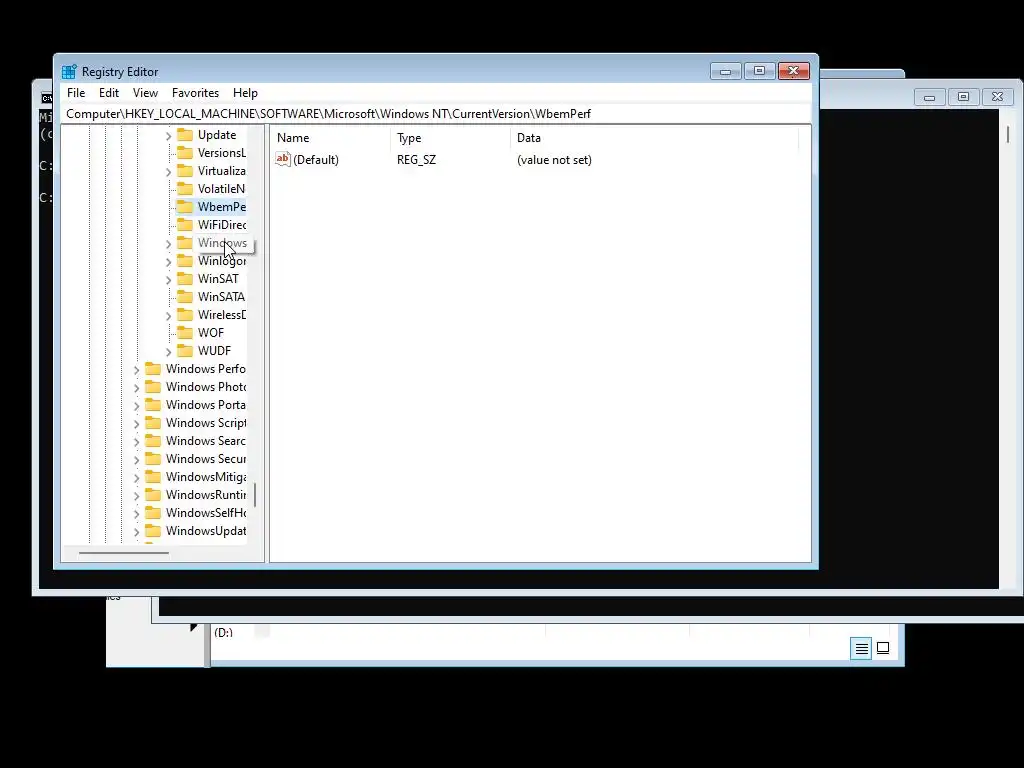Select the WinSATA folder icon
1024x768 pixels.
click(185, 296)
